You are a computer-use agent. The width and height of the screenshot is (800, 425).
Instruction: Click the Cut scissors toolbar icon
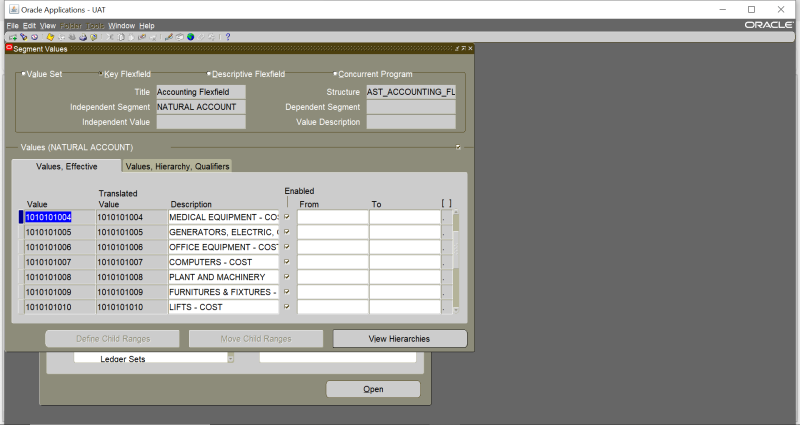tap(110, 37)
